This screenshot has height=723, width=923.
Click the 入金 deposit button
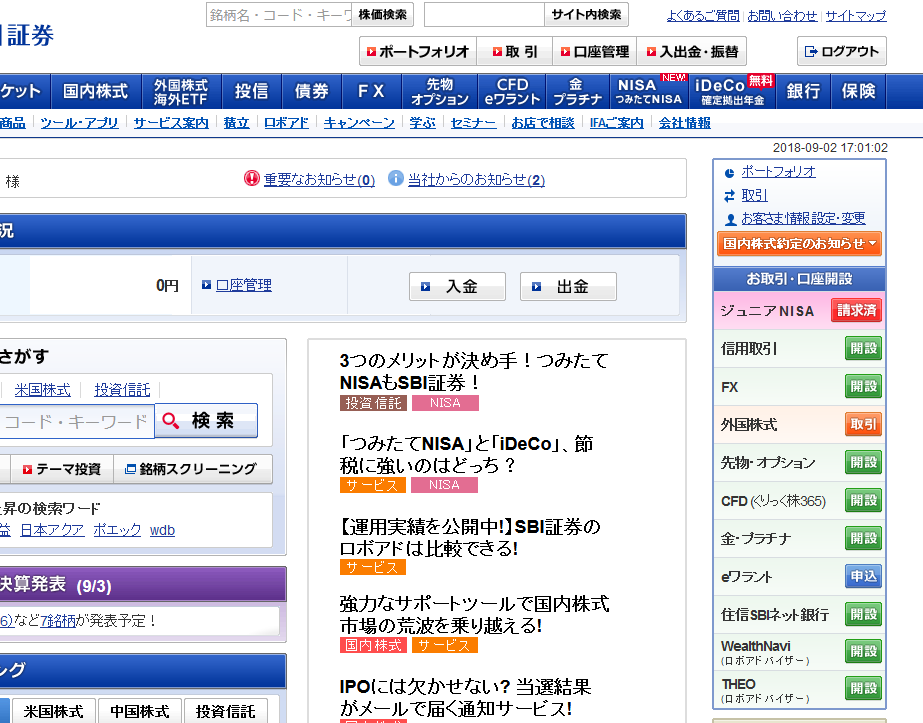pyautogui.click(x=457, y=287)
